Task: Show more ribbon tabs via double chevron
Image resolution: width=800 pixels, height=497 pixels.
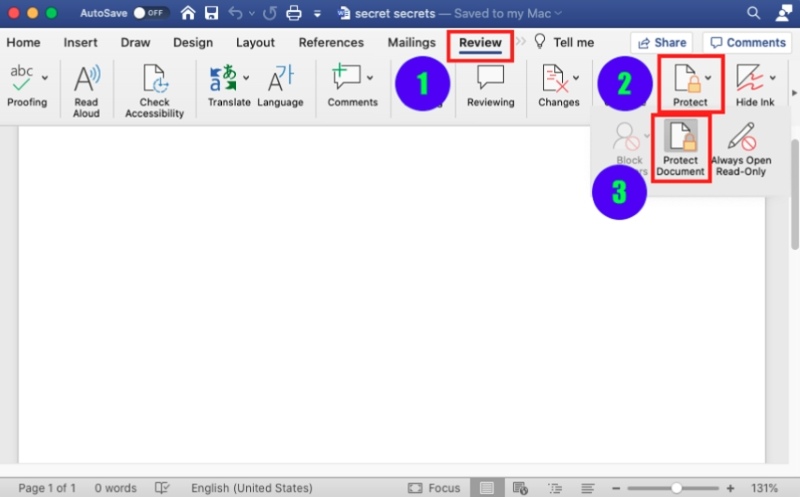Action: [x=520, y=41]
